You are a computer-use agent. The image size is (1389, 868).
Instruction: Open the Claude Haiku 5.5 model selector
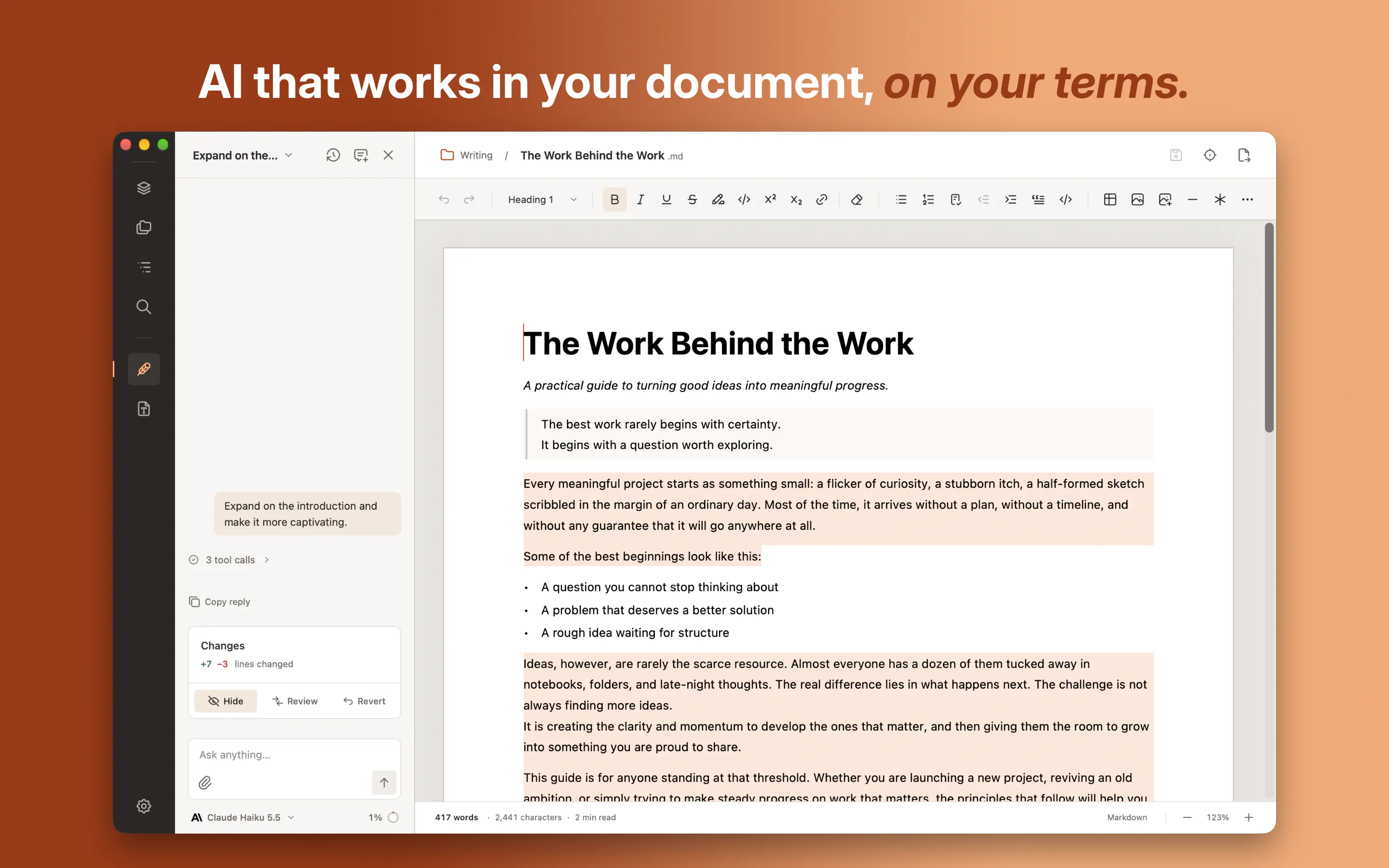point(244,817)
